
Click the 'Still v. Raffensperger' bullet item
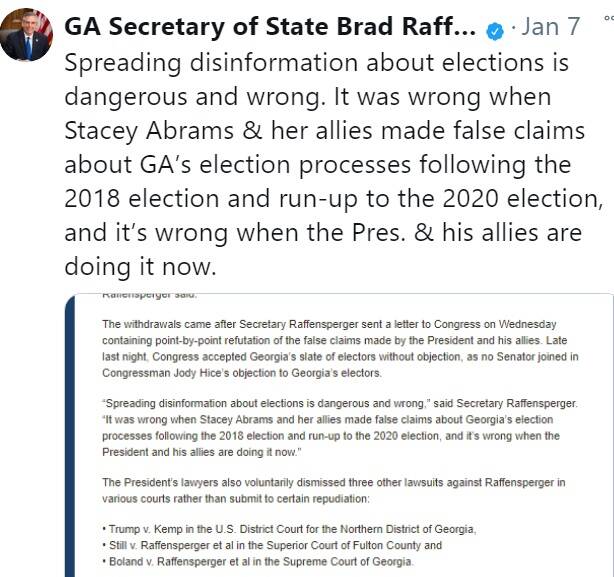pos(272,545)
